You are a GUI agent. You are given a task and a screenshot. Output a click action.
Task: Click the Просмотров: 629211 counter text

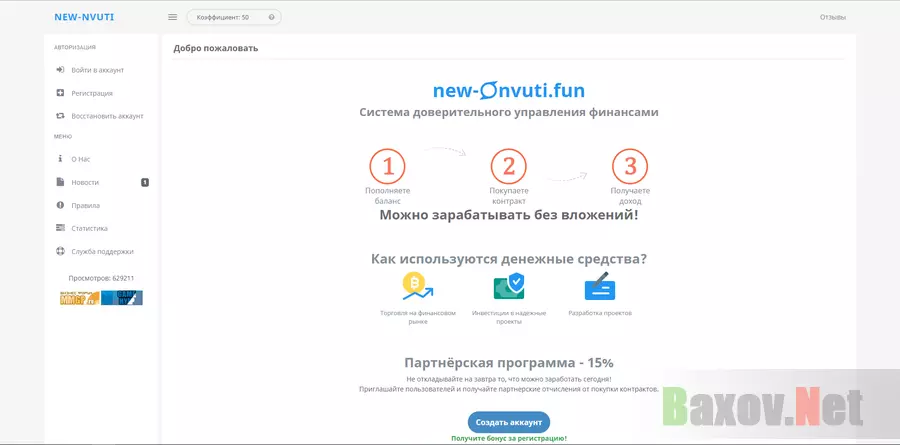pyautogui.click(x=101, y=278)
